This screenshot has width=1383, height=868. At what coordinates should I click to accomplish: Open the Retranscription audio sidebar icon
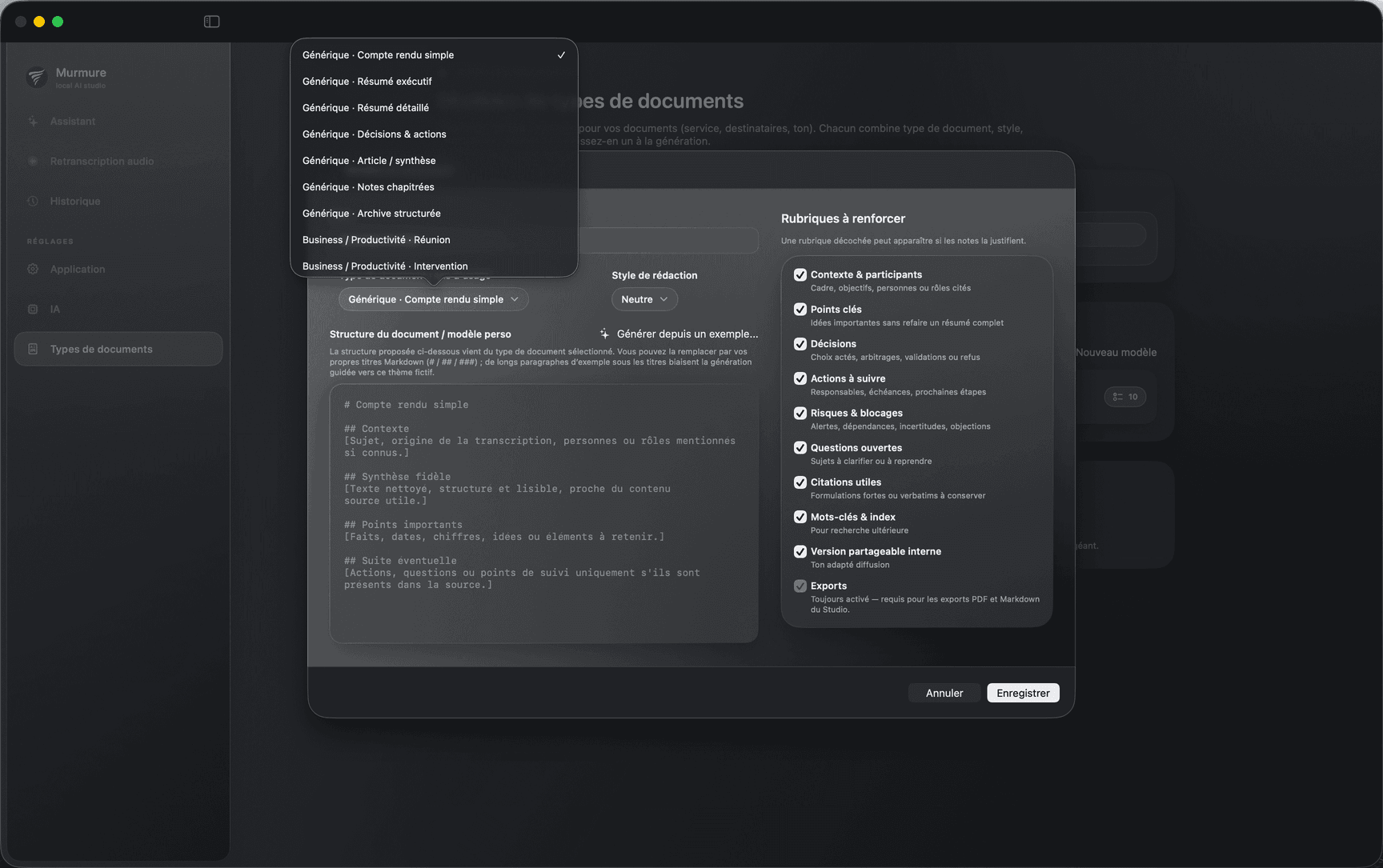tap(33, 162)
